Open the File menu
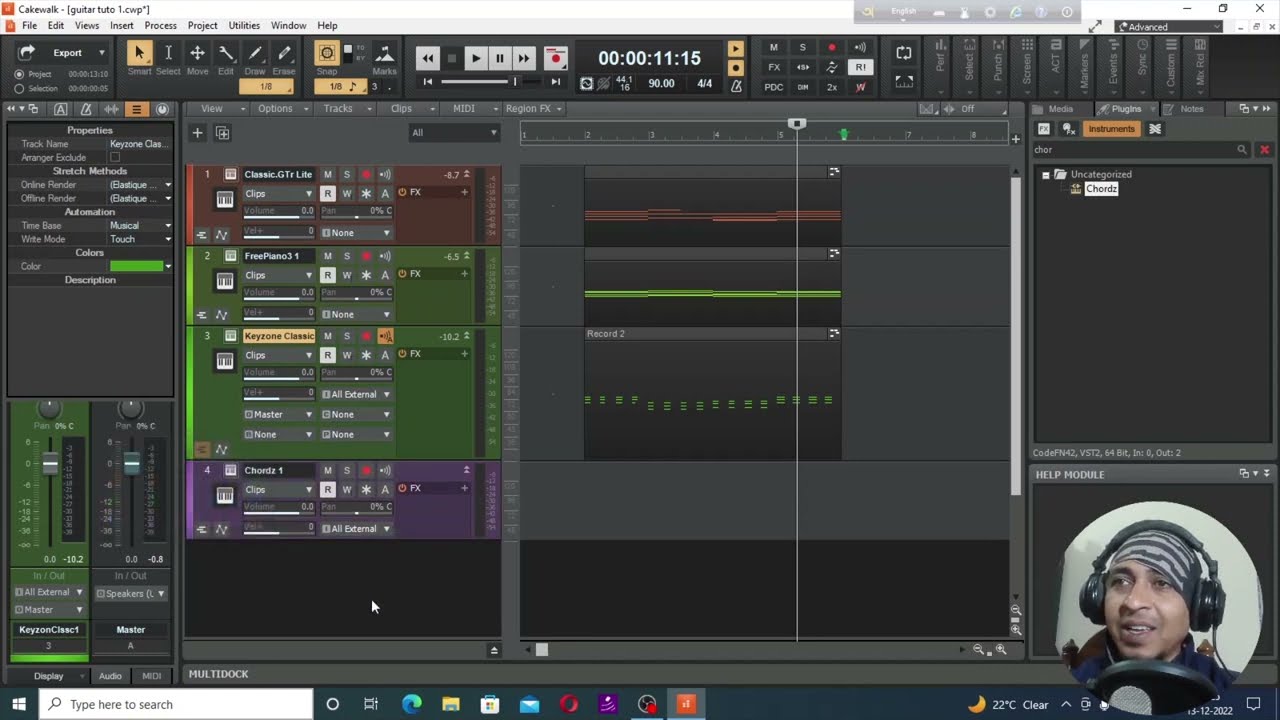The width and height of the screenshot is (1280, 720). click(29, 26)
